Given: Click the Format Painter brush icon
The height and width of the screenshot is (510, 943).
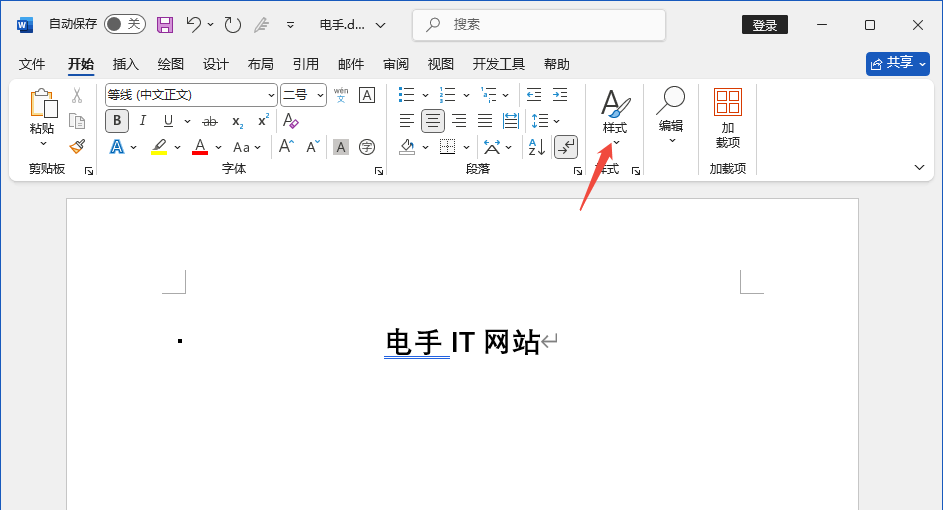Looking at the screenshot, I should [77, 147].
